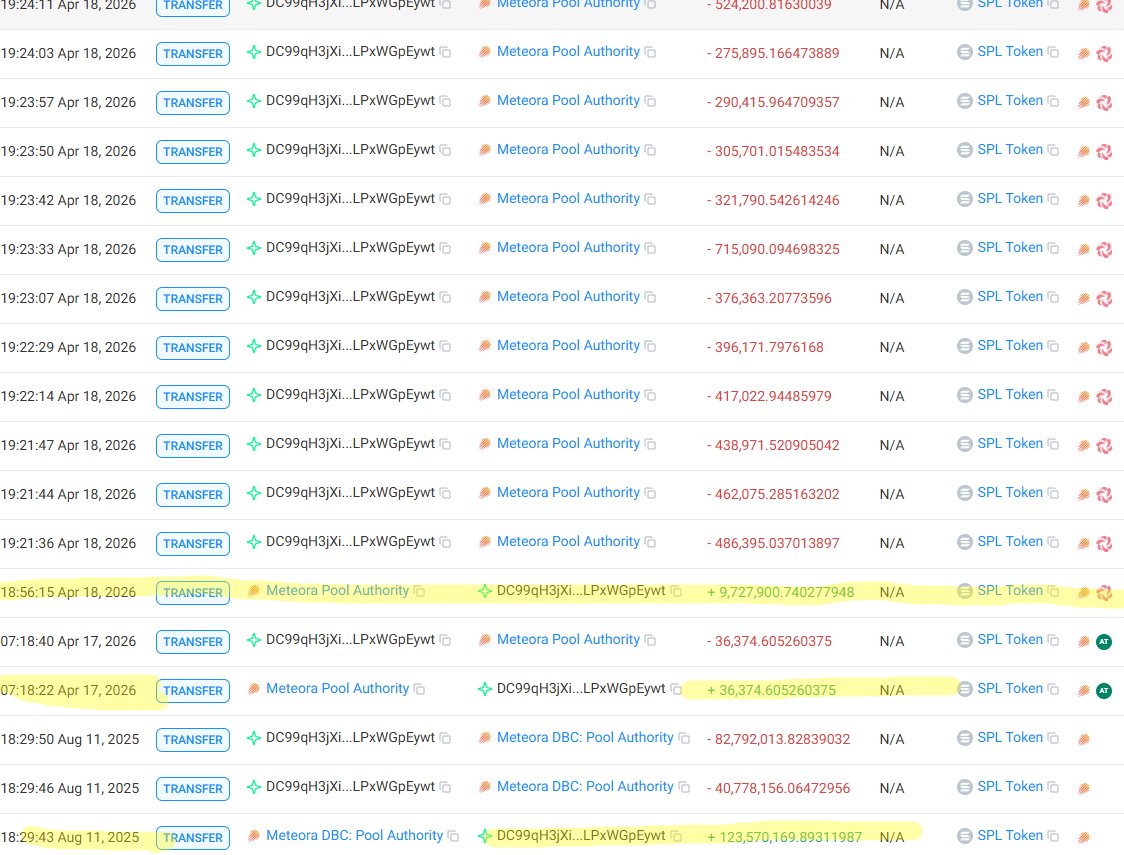
Task: Copy the DC99qH3jXi address in the 19:23:07 row
Action: [x=445, y=297]
